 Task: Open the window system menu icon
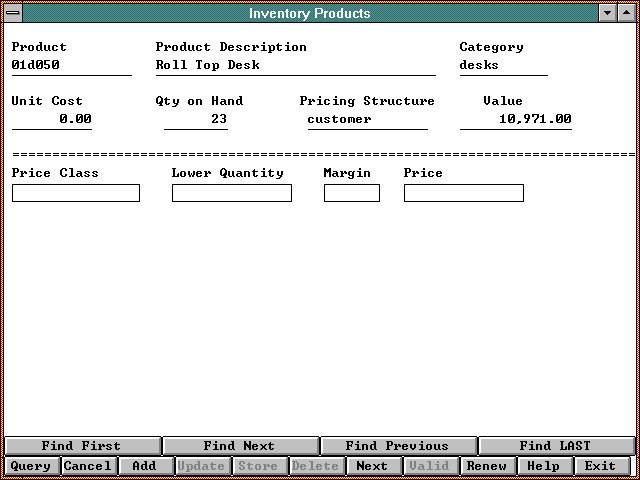point(12,13)
